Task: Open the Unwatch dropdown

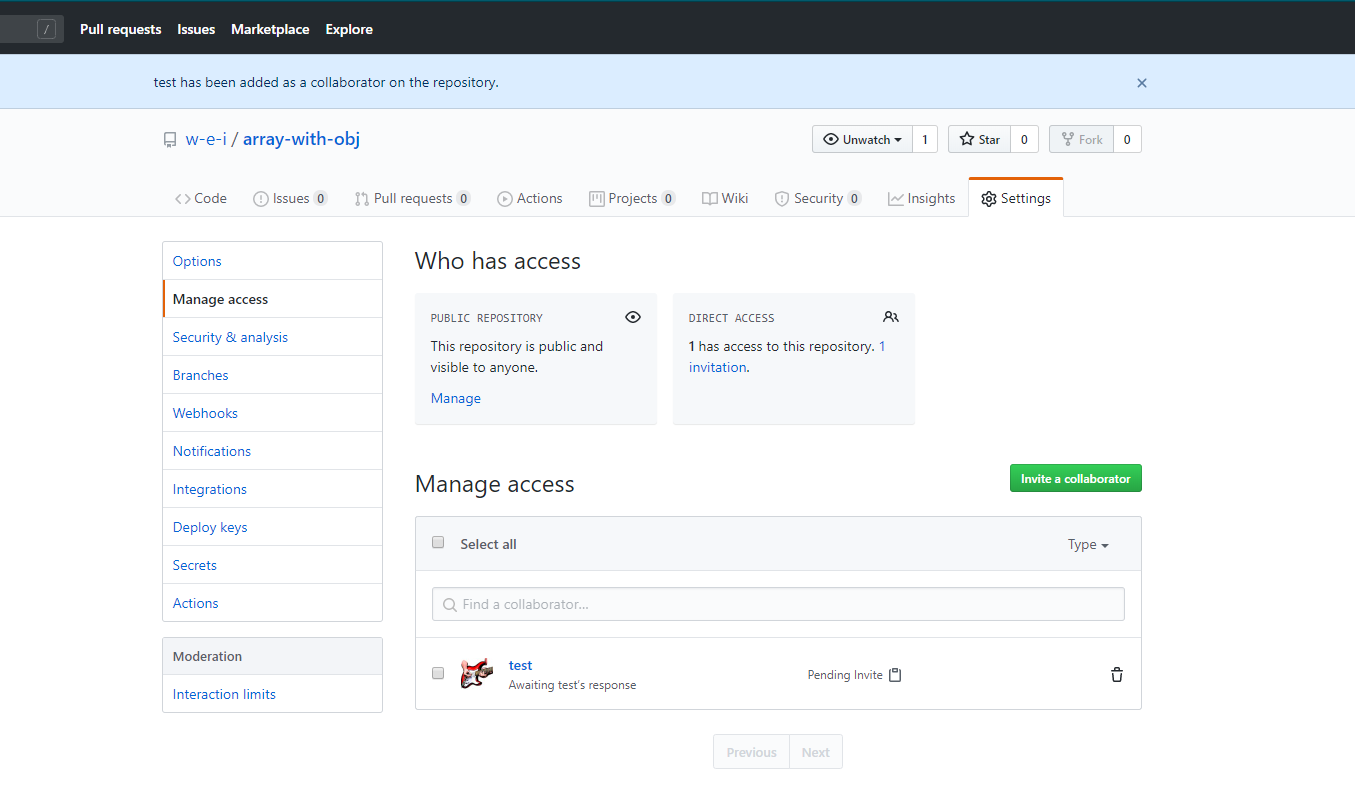Action: [x=862, y=140]
